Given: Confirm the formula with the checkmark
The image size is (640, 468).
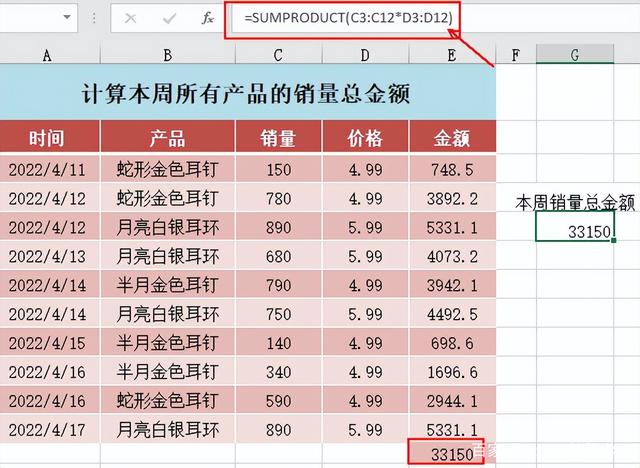Looking at the screenshot, I should tap(169, 18).
